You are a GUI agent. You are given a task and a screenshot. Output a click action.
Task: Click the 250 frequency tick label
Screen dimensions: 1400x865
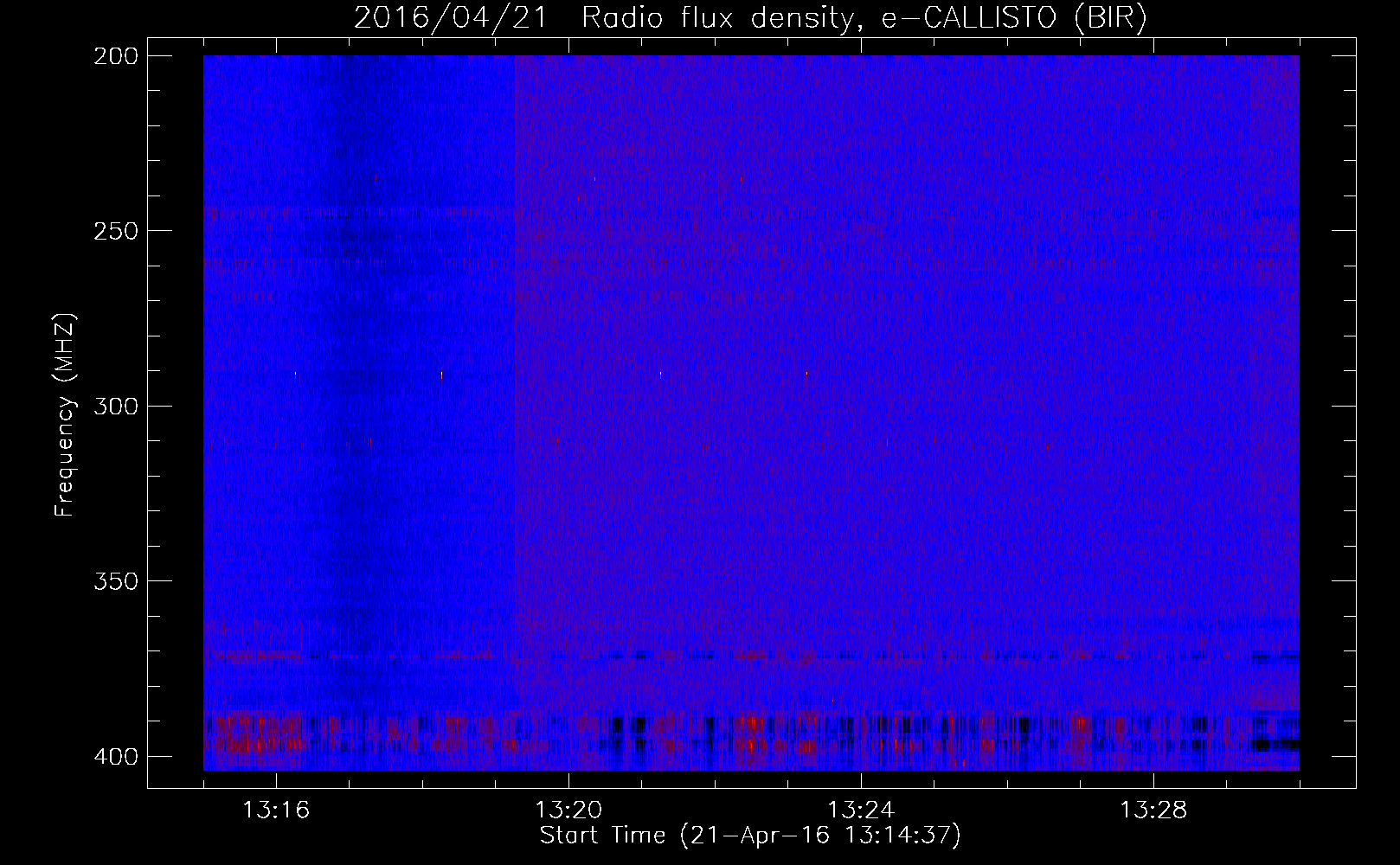click(115, 231)
